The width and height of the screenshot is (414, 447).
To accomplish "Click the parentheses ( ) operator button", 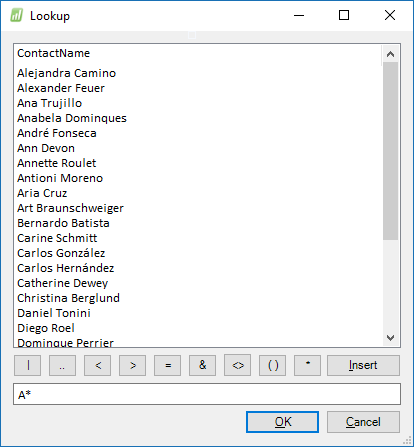I will (x=272, y=365).
